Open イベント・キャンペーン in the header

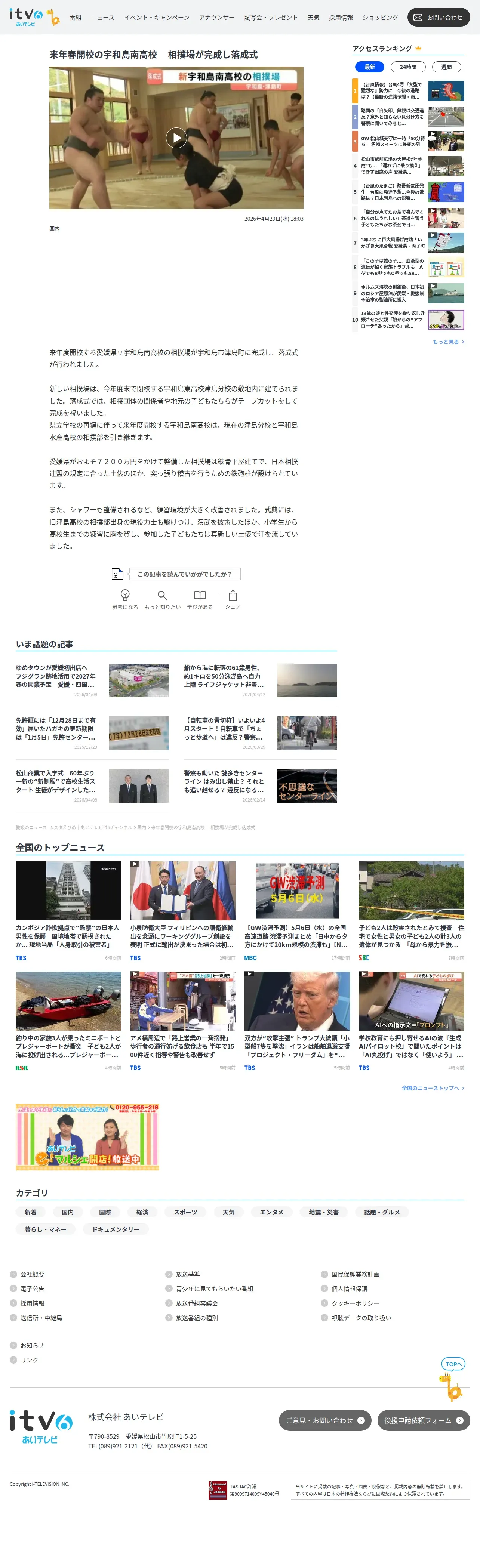pyautogui.click(x=157, y=18)
